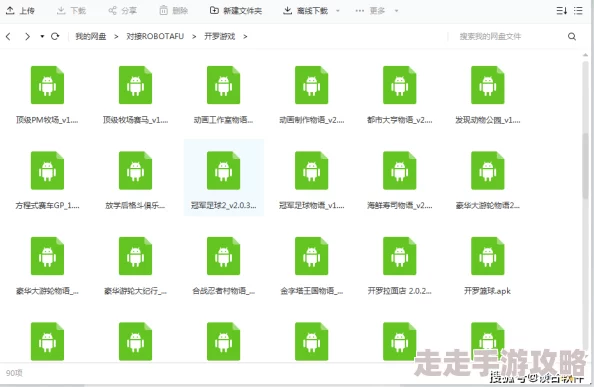Click the 顶级PM牧场_v1... file name
Screen dimensions: 594x387
pyautogui.click(x=47, y=120)
